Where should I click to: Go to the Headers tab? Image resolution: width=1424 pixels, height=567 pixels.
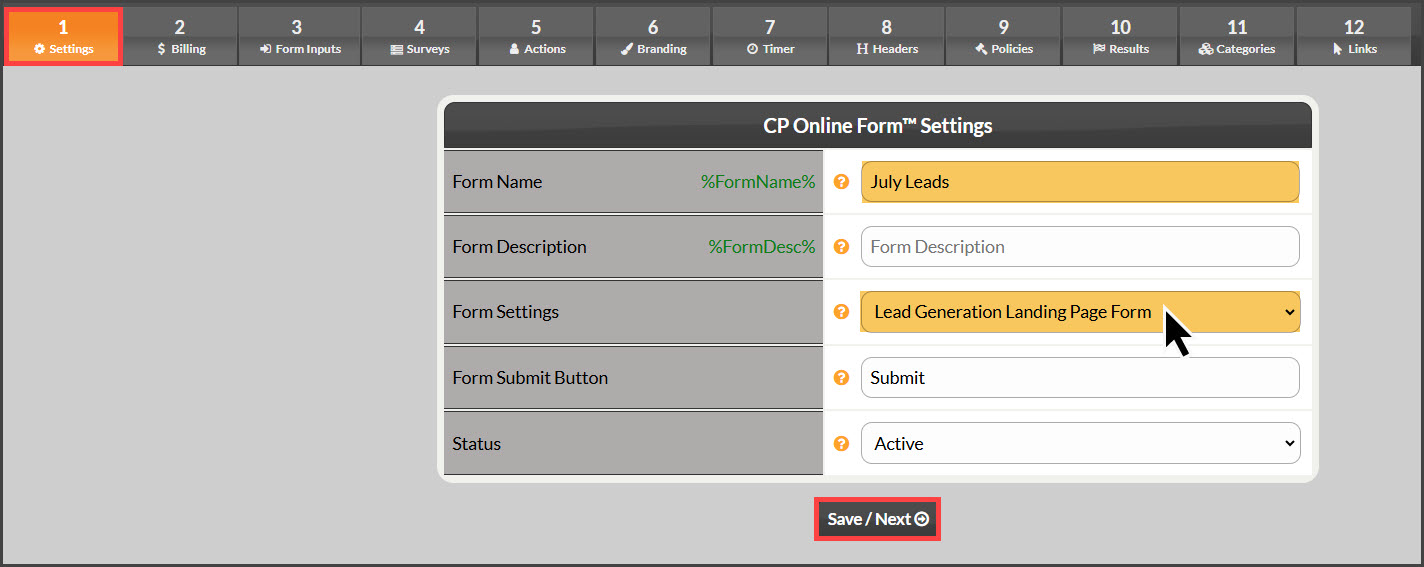click(x=886, y=37)
